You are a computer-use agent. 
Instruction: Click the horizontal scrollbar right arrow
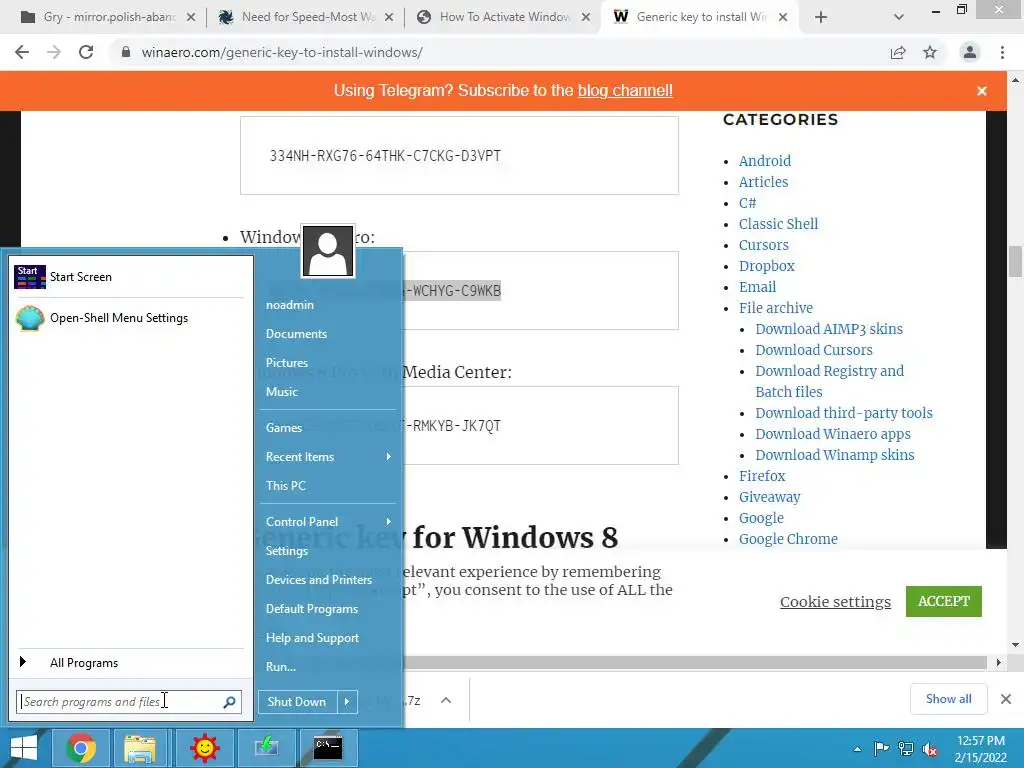[x=998, y=663]
